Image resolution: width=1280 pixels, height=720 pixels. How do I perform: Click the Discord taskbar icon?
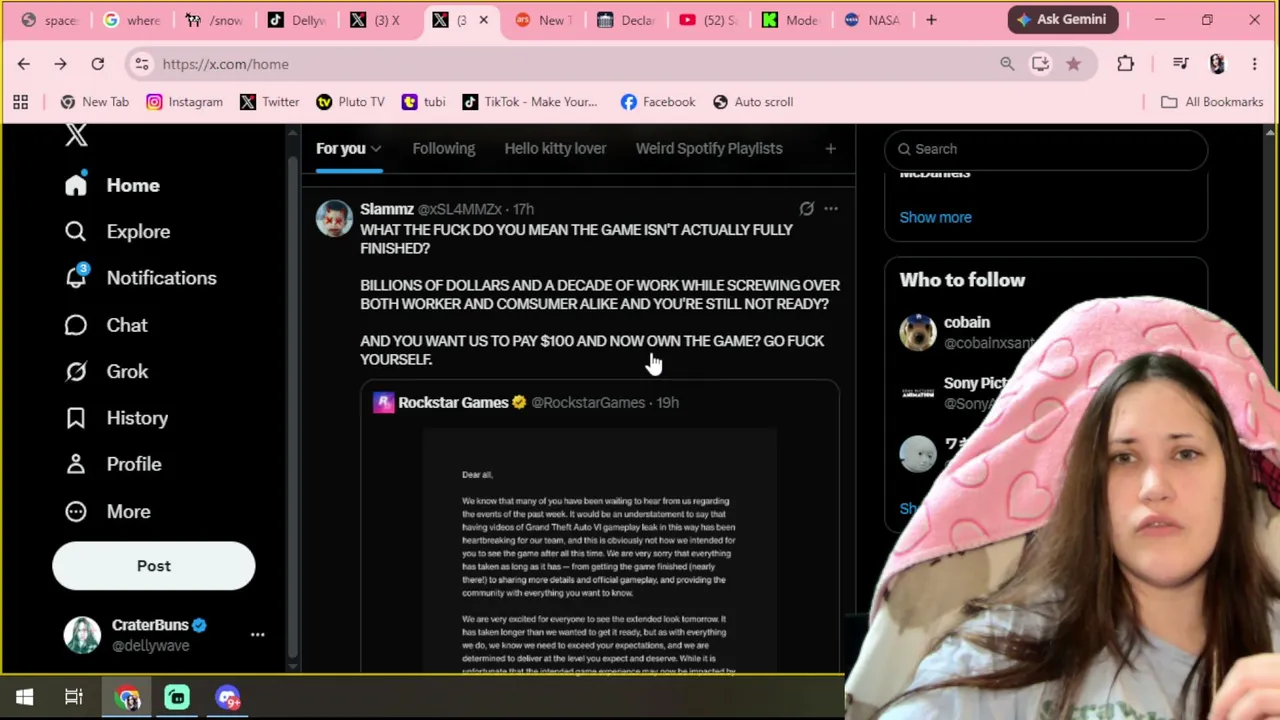click(227, 698)
